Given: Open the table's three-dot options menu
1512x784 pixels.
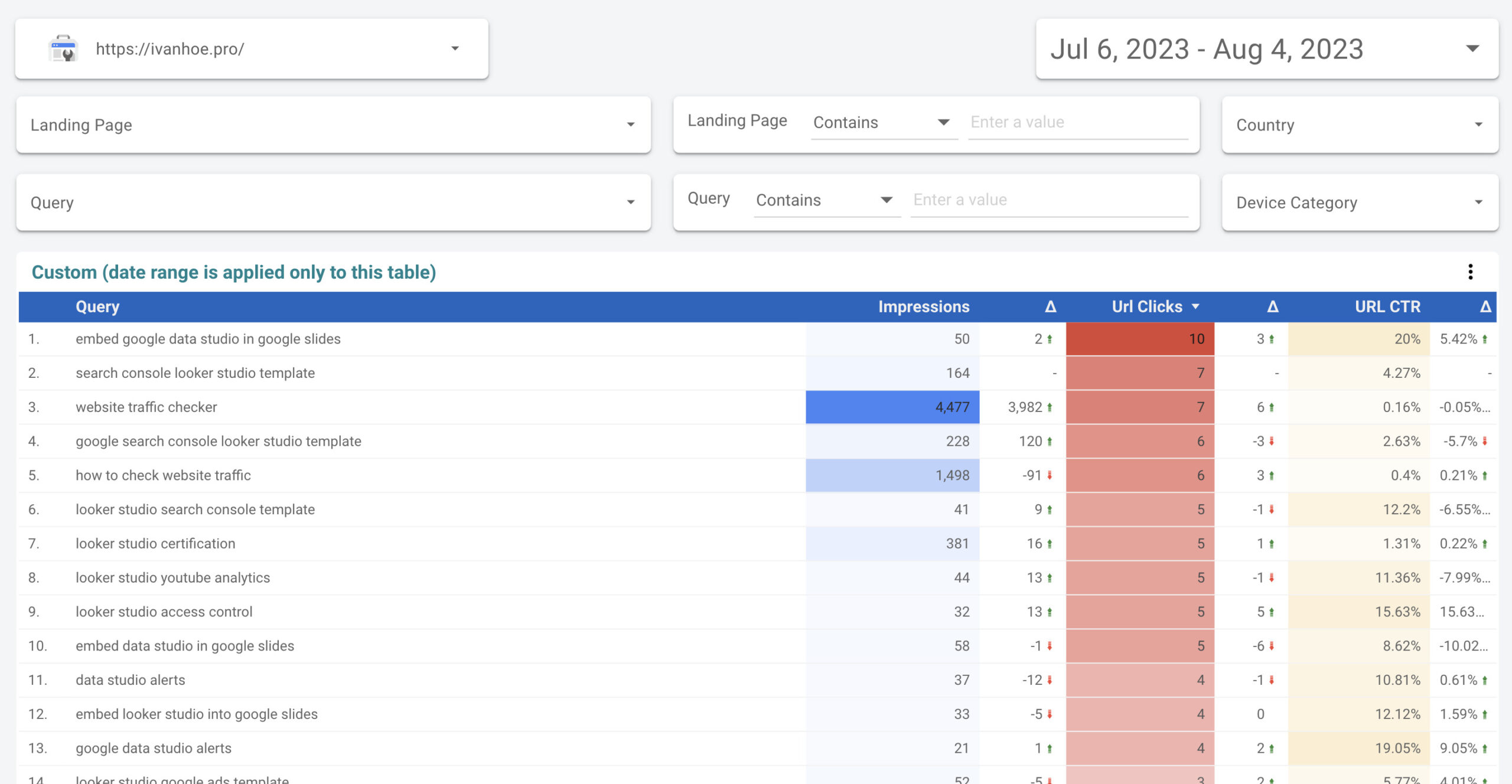Looking at the screenshot, I should tap(1470, 272).
